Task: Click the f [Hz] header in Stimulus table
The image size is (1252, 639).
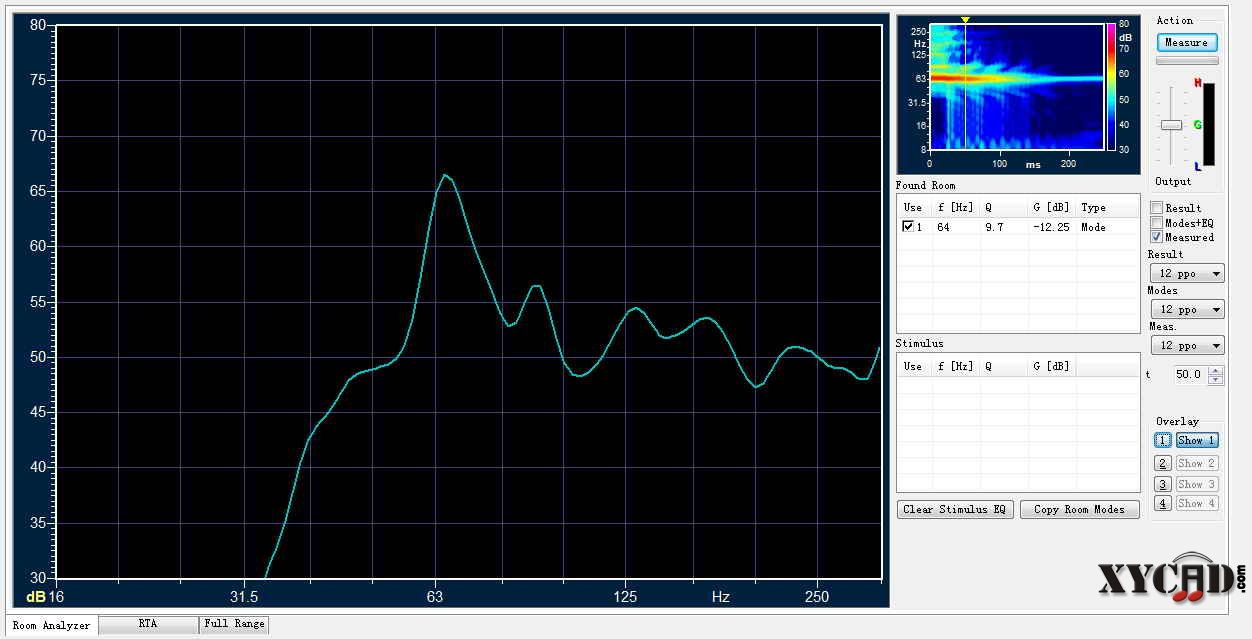Action: (x=954, y=366)
